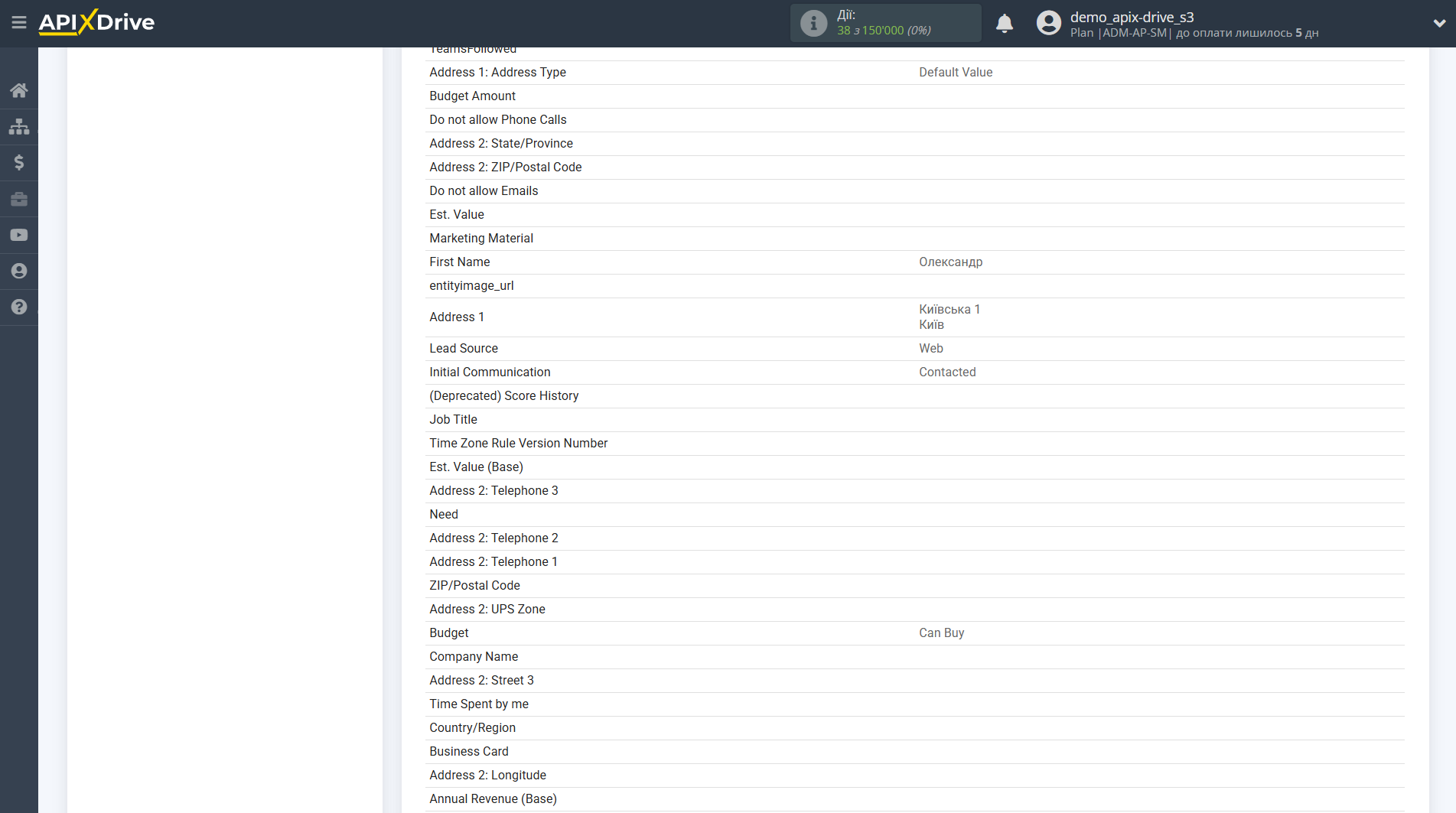
Task: Select 'Address 2: Telephone 1' row
Action: coord(915,562)
